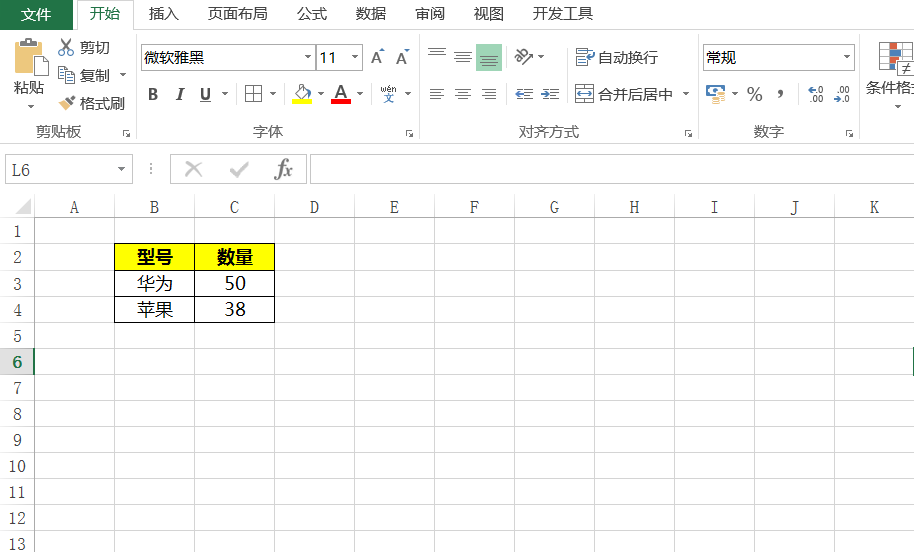
Task: Expand the Paste options arrow under 粘贴
Action: pos(30,107)
